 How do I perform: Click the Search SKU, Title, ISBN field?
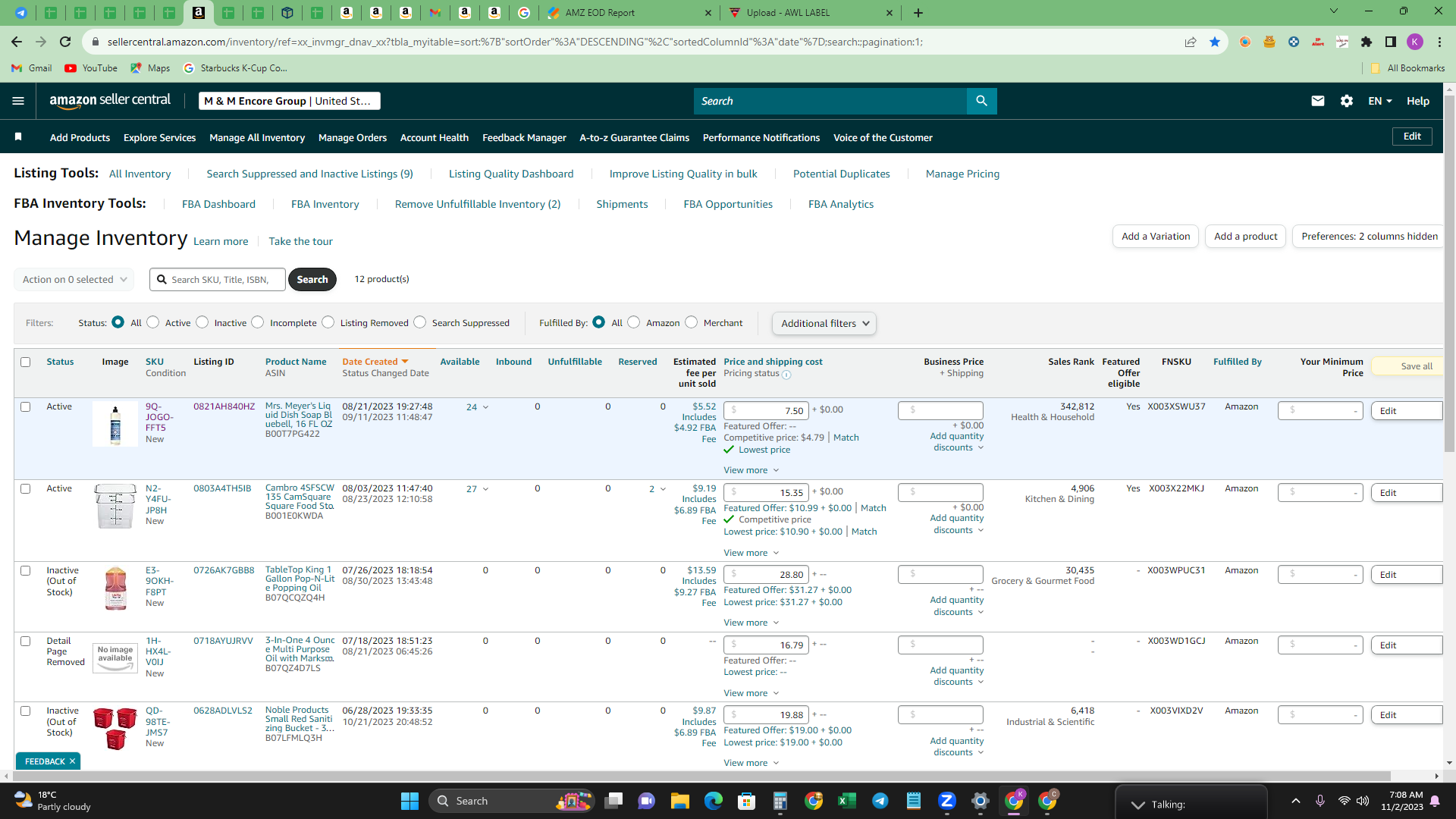coord(218,280)
